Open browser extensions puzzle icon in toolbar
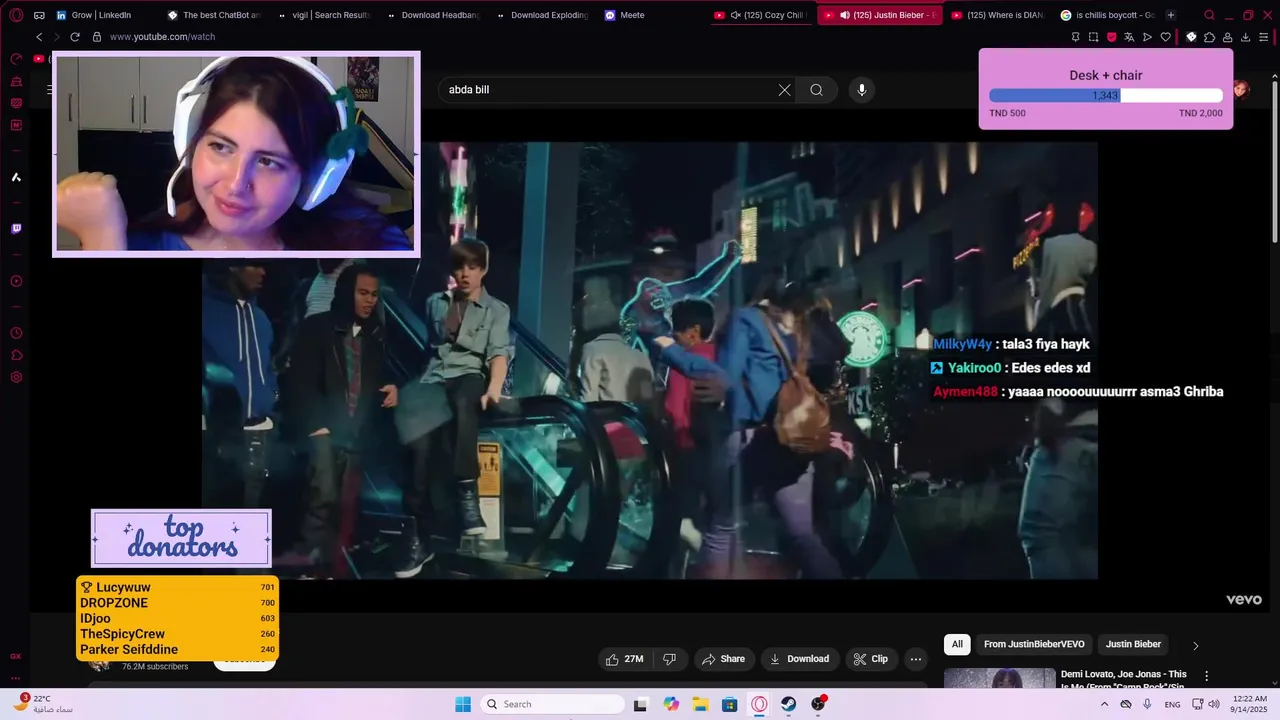 [1209, 37]
